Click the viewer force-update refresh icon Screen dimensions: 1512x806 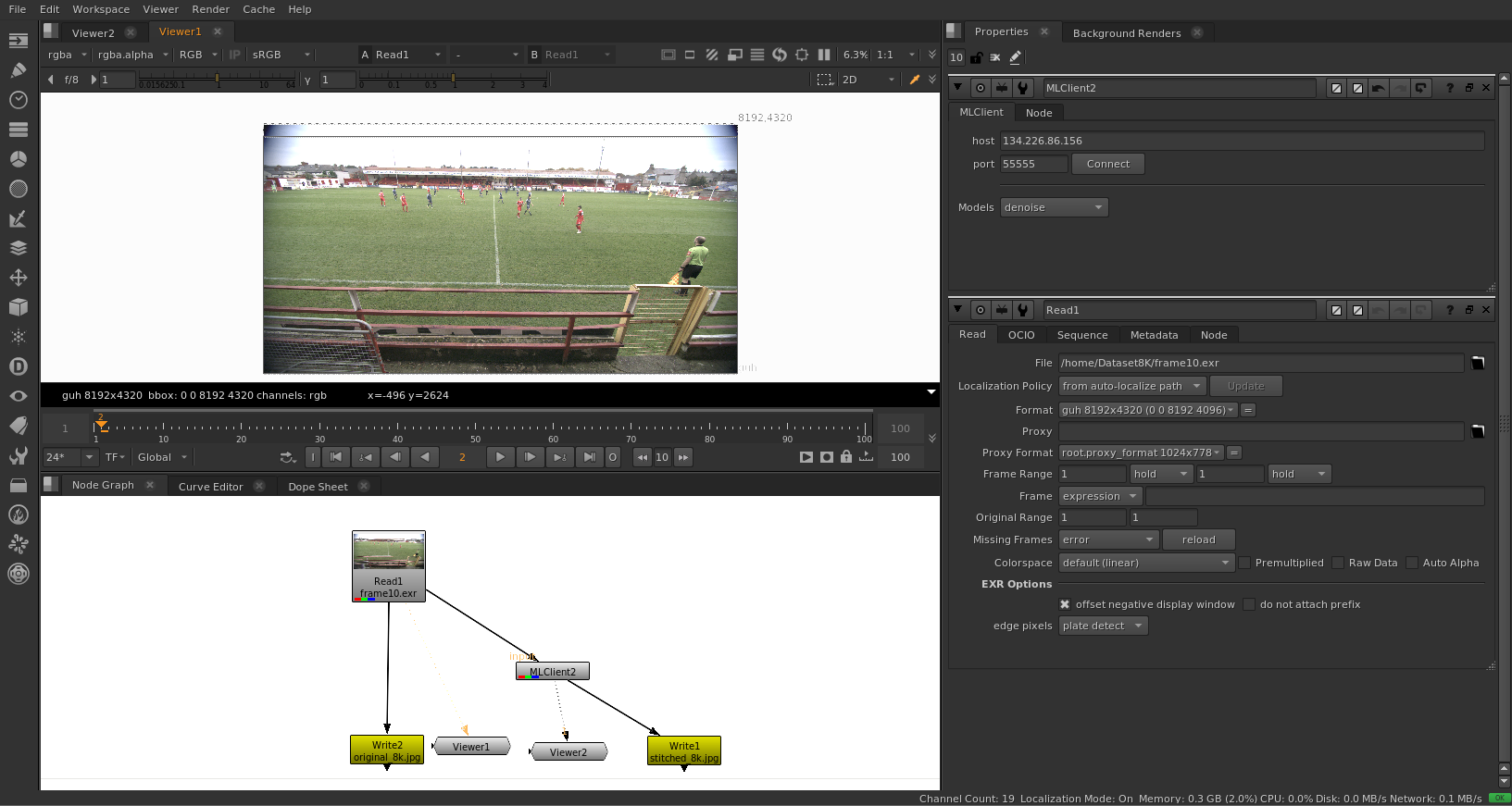pyautogui.click(x=780, y=55)
